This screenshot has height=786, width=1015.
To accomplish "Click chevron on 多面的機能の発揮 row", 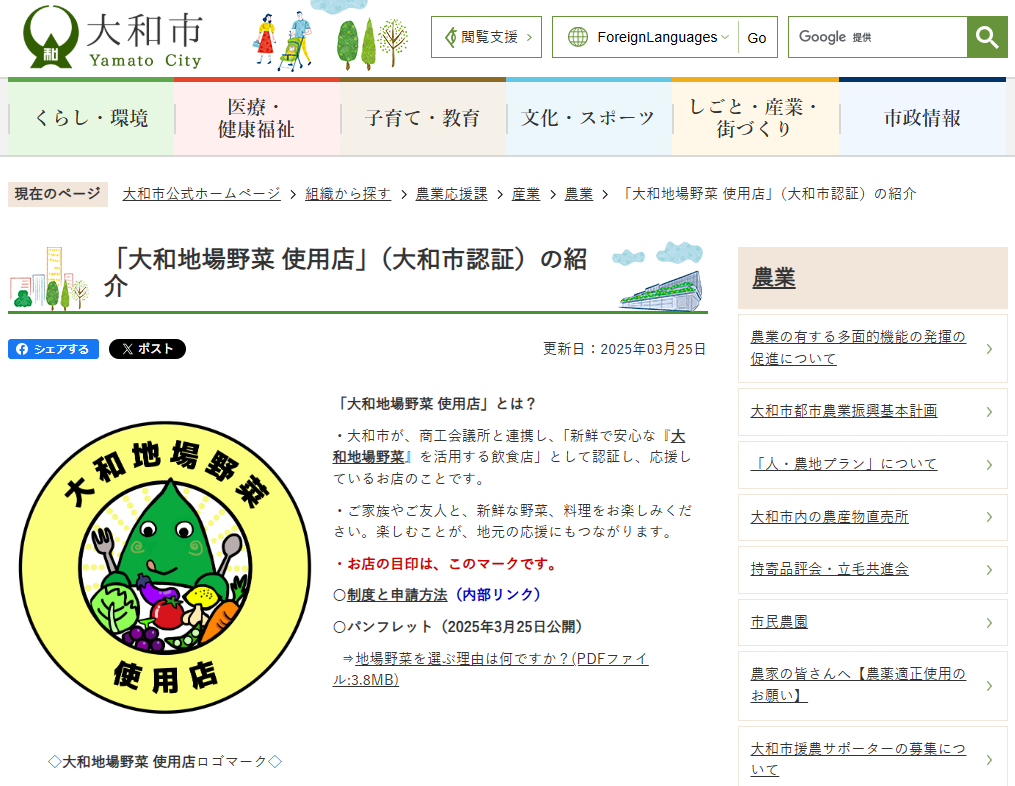I will coord(989,349).
